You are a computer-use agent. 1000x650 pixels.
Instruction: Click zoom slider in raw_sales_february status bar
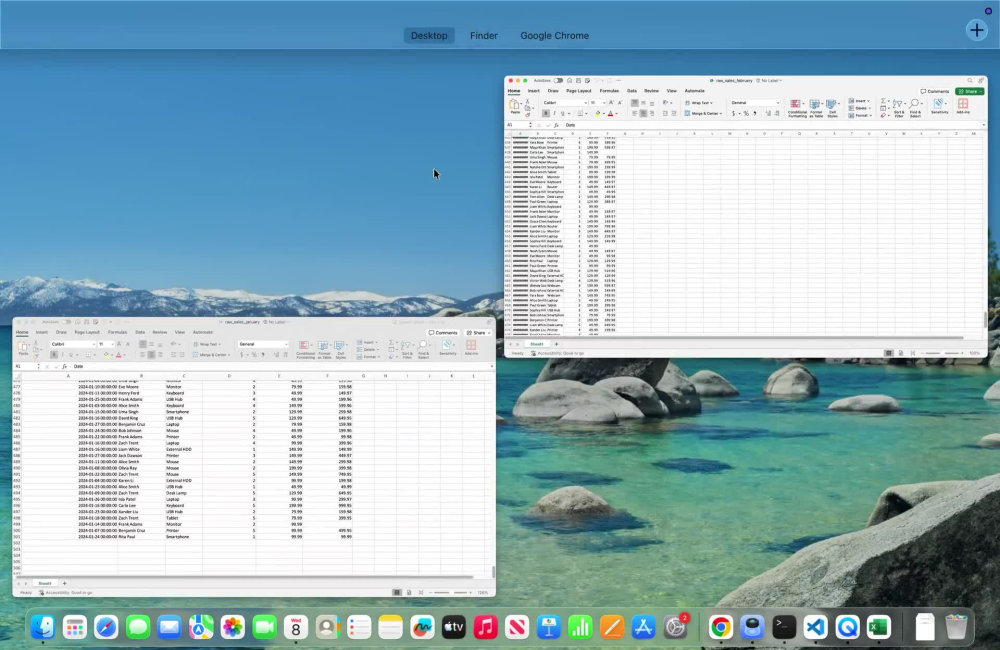944,353
